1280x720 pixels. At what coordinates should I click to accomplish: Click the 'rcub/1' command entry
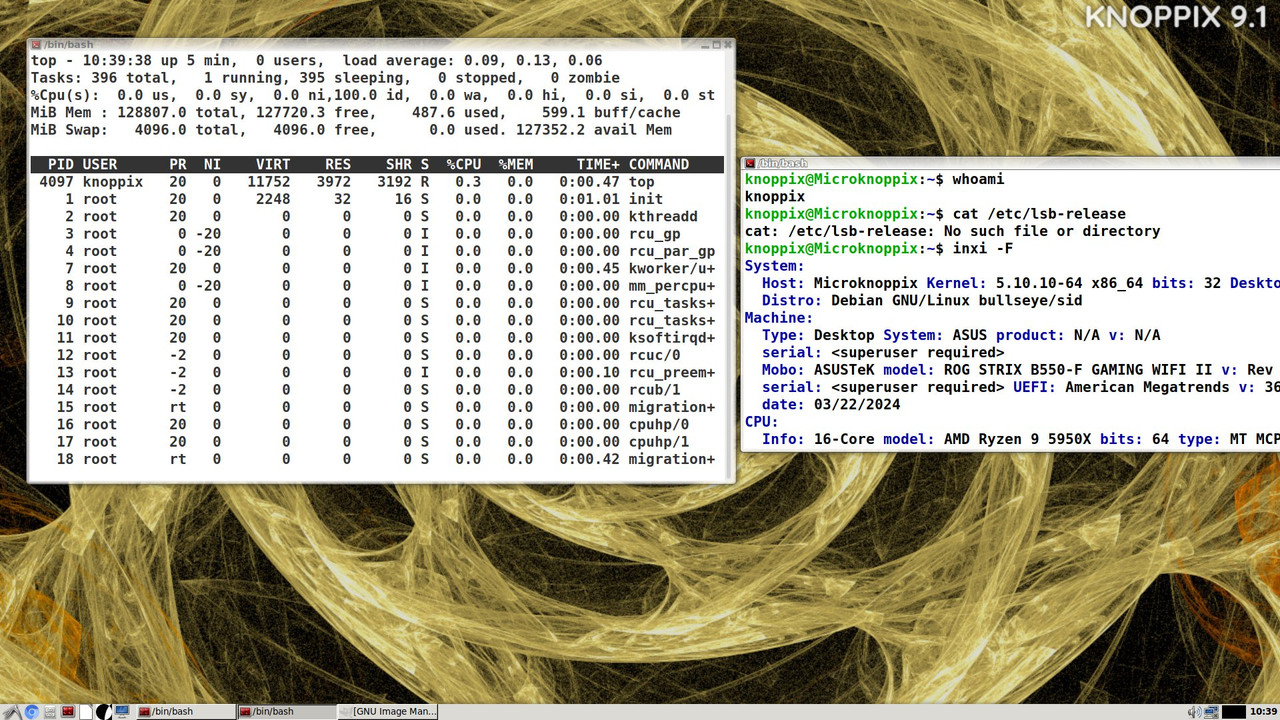[x=654, y=390]
